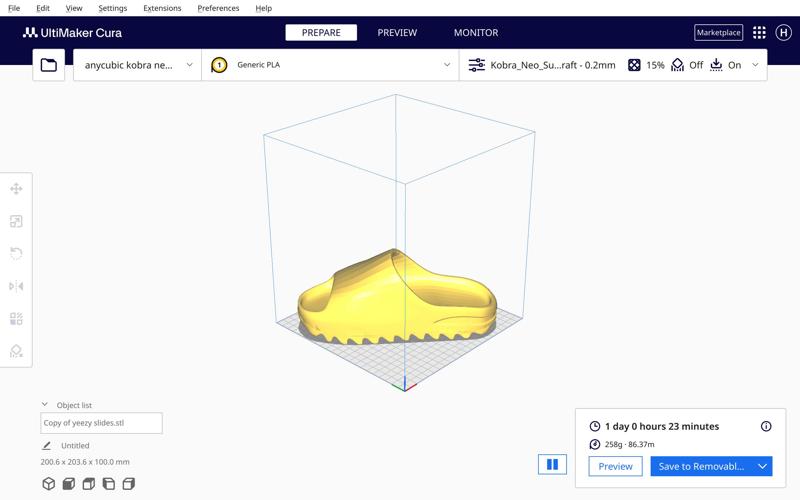Select the Per Model Settings tool
Image resolution: width=800 pixels, height=500 pixels.
16,319
